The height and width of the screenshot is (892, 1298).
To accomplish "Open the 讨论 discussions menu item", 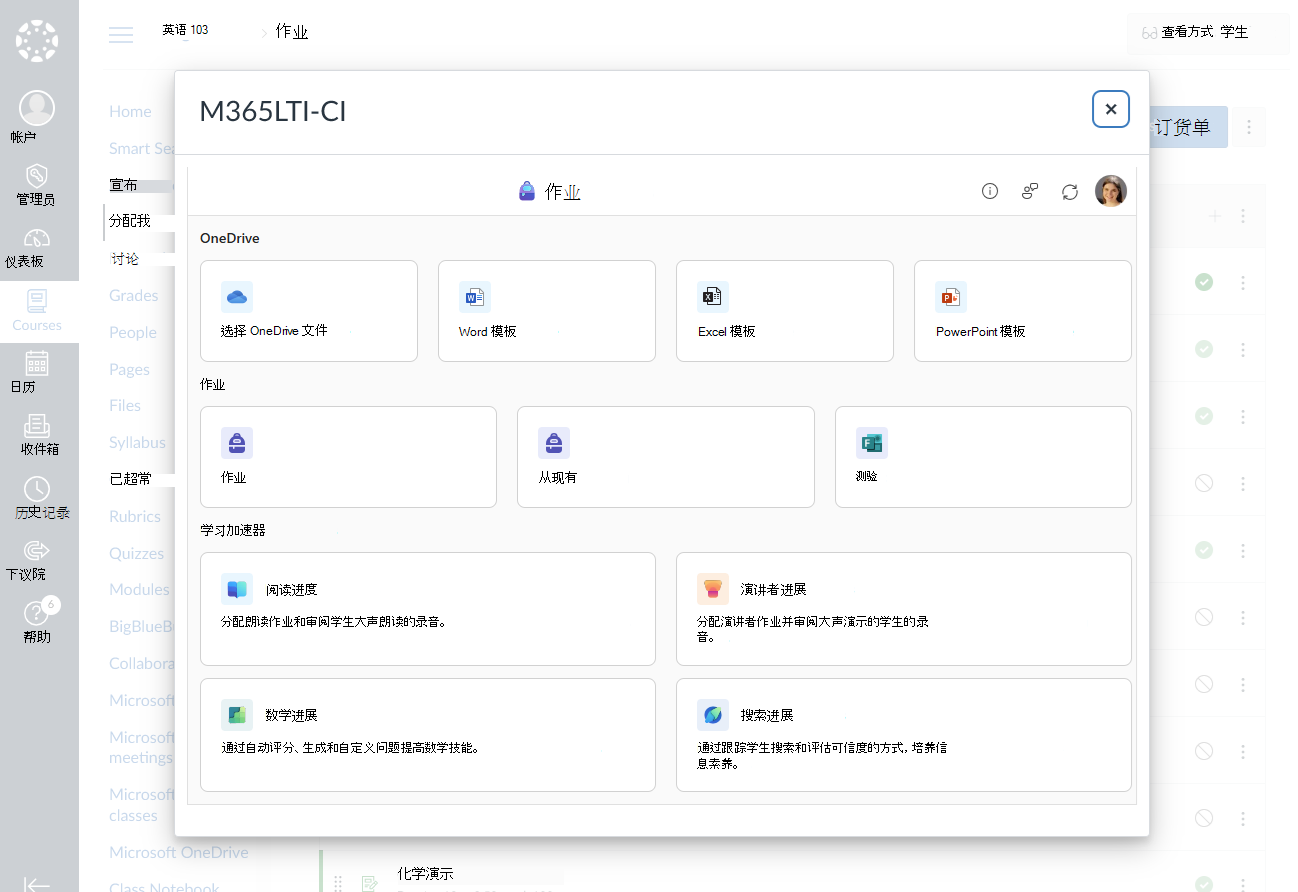I will [x=125, y=259].
